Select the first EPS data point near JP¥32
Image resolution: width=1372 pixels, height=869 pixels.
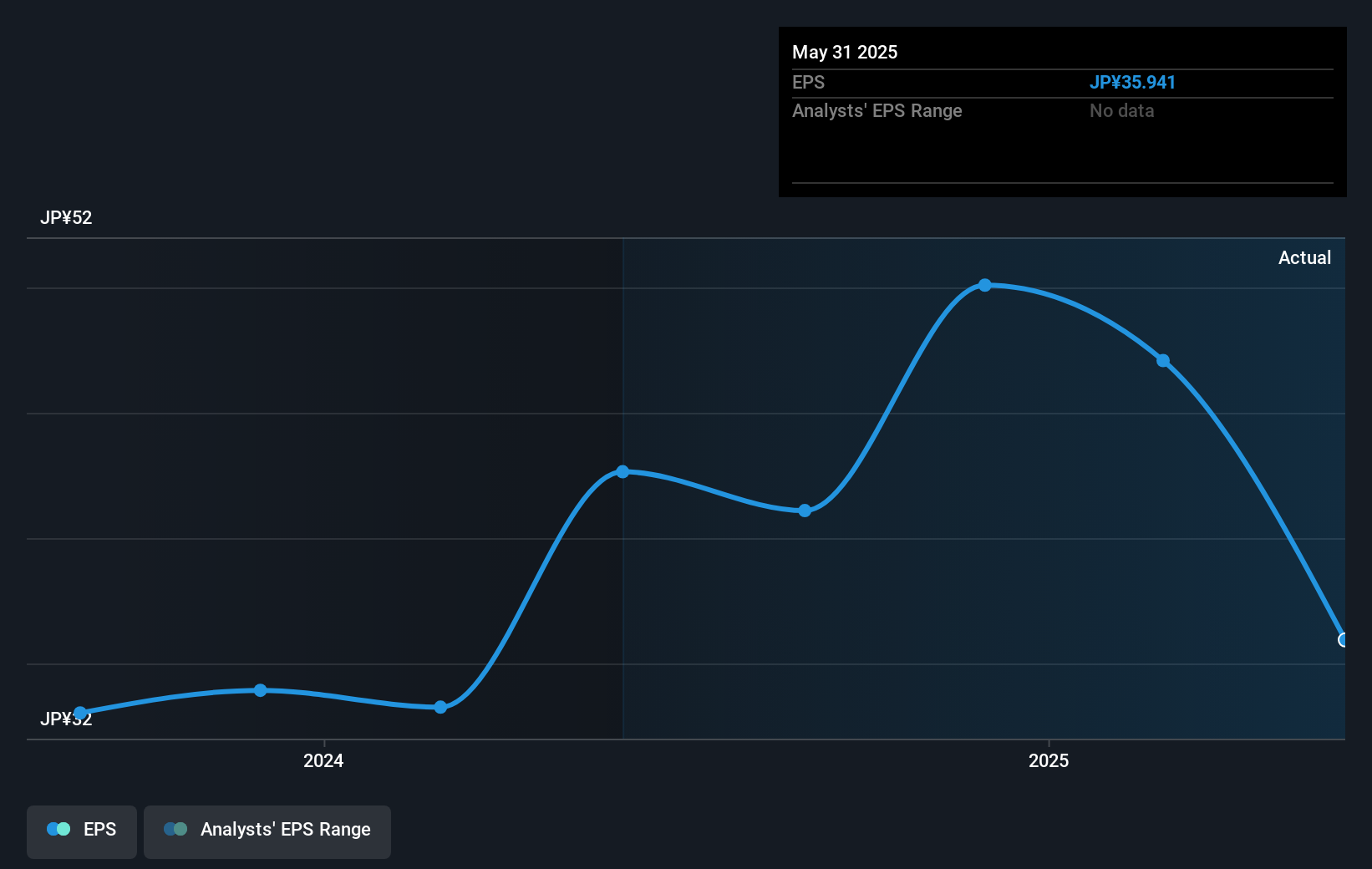(80, 713)
